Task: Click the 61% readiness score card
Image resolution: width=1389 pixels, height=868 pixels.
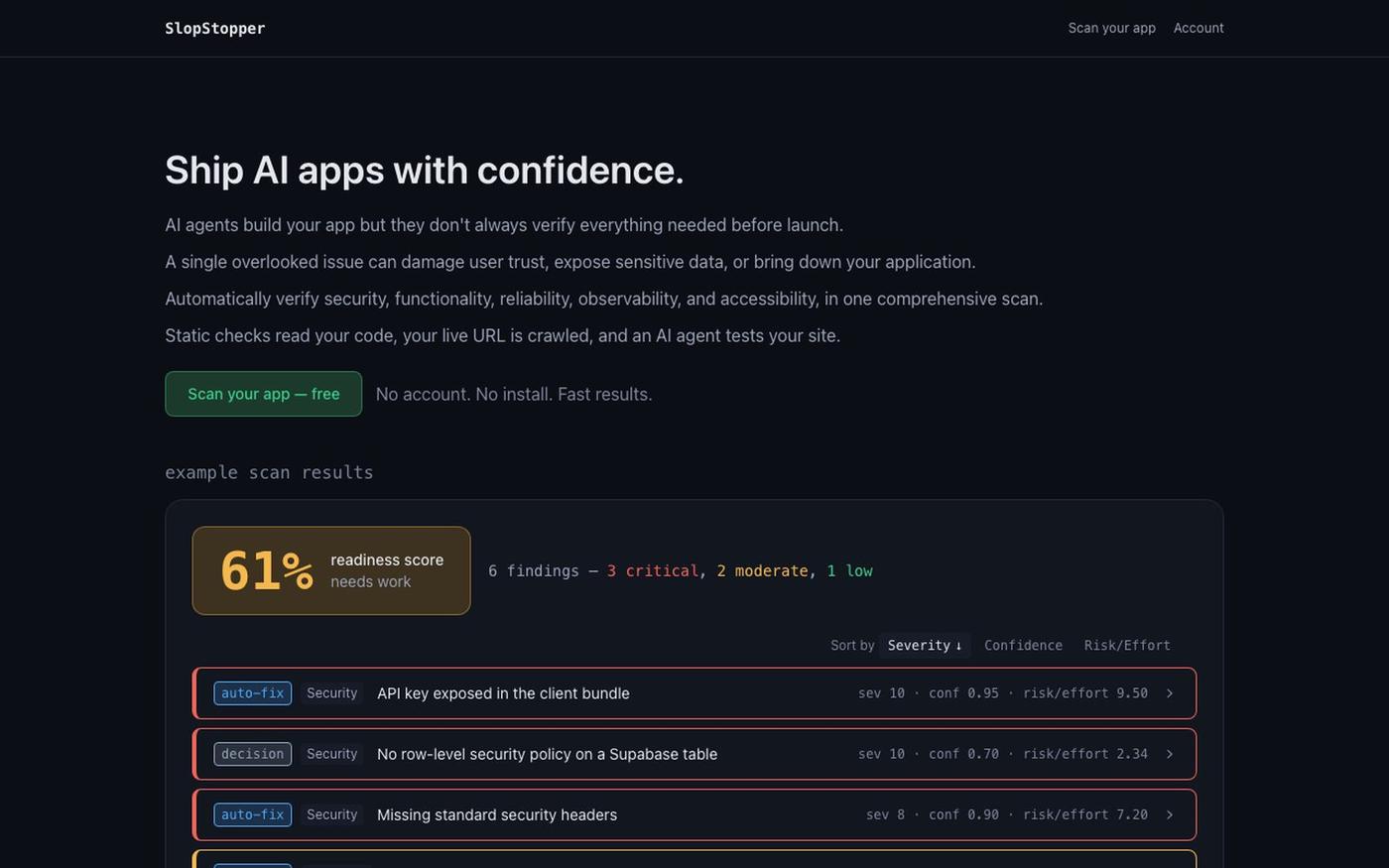Action: 331,570
